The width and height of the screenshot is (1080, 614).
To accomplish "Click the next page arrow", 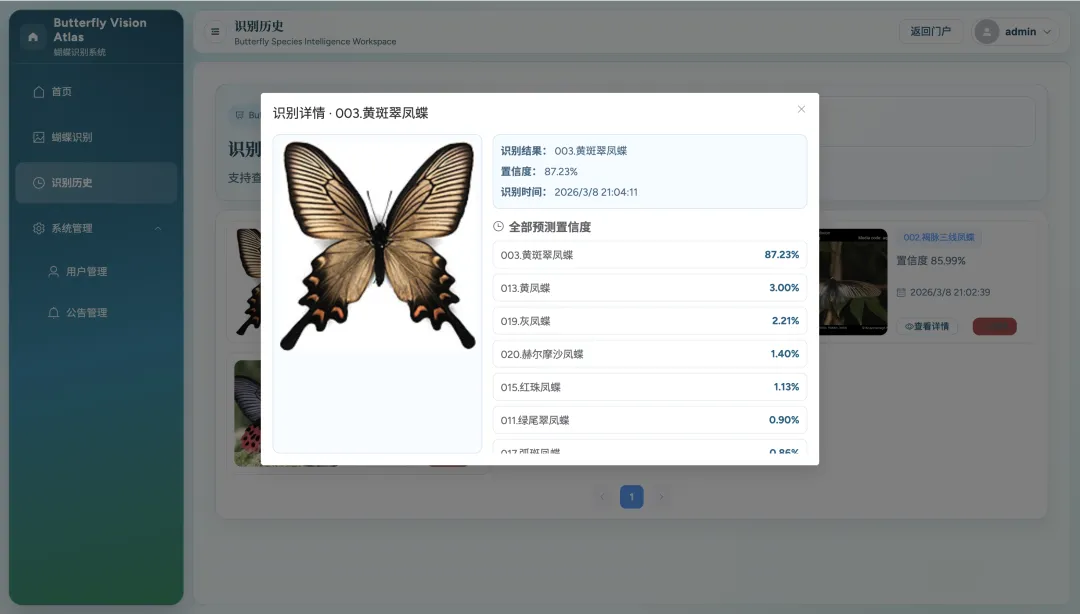I will pos(661,497).
